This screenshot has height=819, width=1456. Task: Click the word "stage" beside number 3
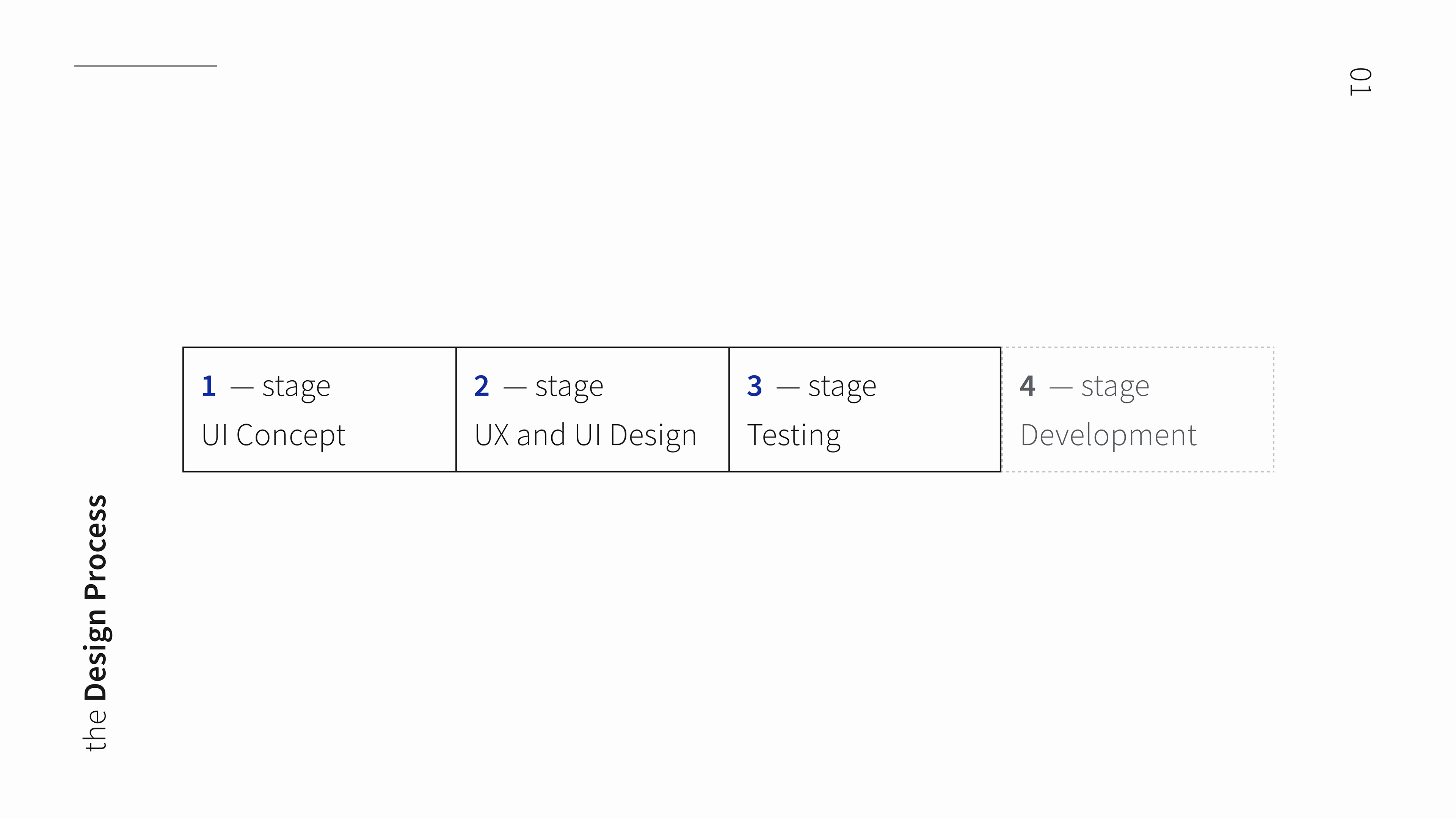tap(842, 388)
